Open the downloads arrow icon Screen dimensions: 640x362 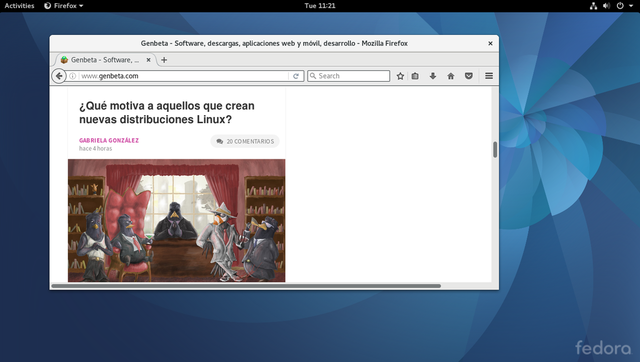433,76
